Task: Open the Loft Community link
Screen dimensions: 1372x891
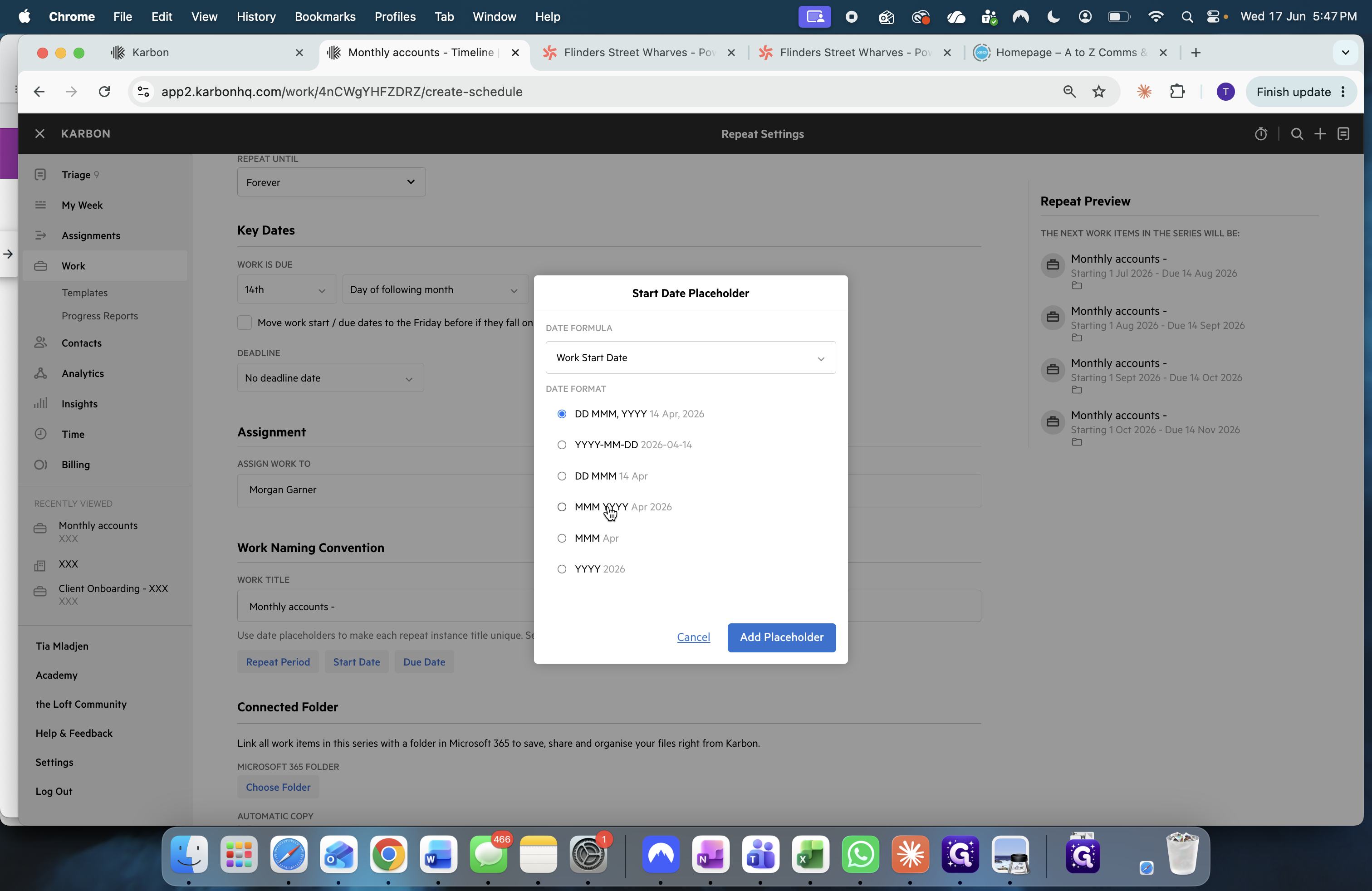Action: tap(81, 704)
